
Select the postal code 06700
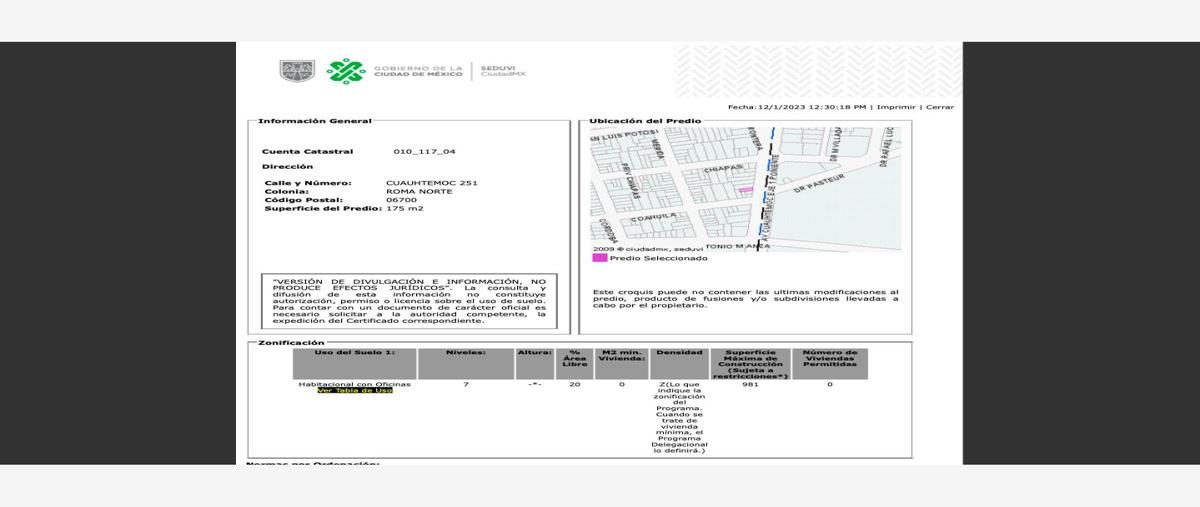coord(401,200)
